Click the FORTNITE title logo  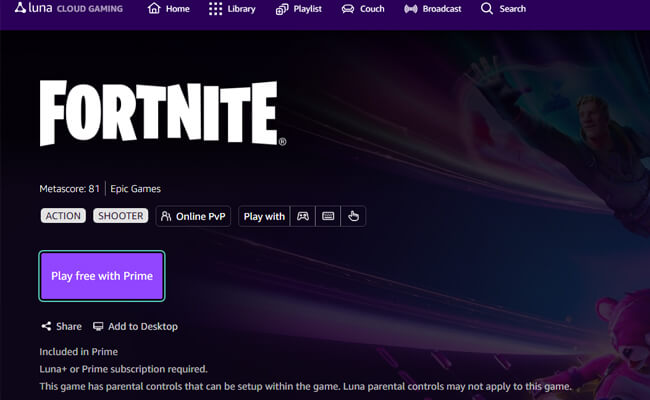coord(162,113)
